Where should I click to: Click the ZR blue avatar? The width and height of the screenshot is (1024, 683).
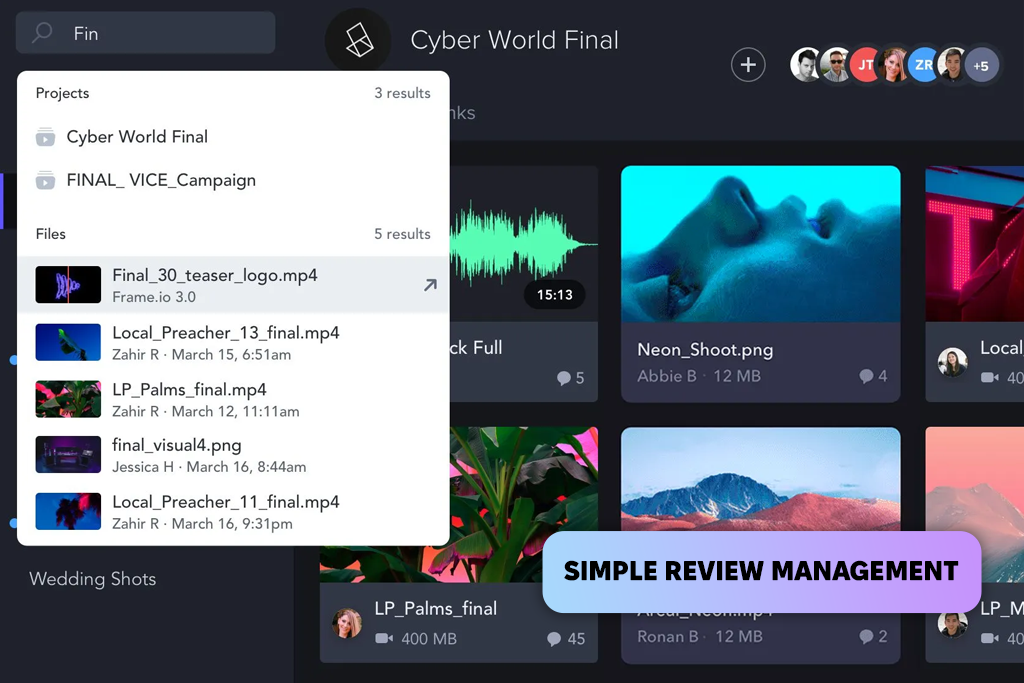click(923, 65)
